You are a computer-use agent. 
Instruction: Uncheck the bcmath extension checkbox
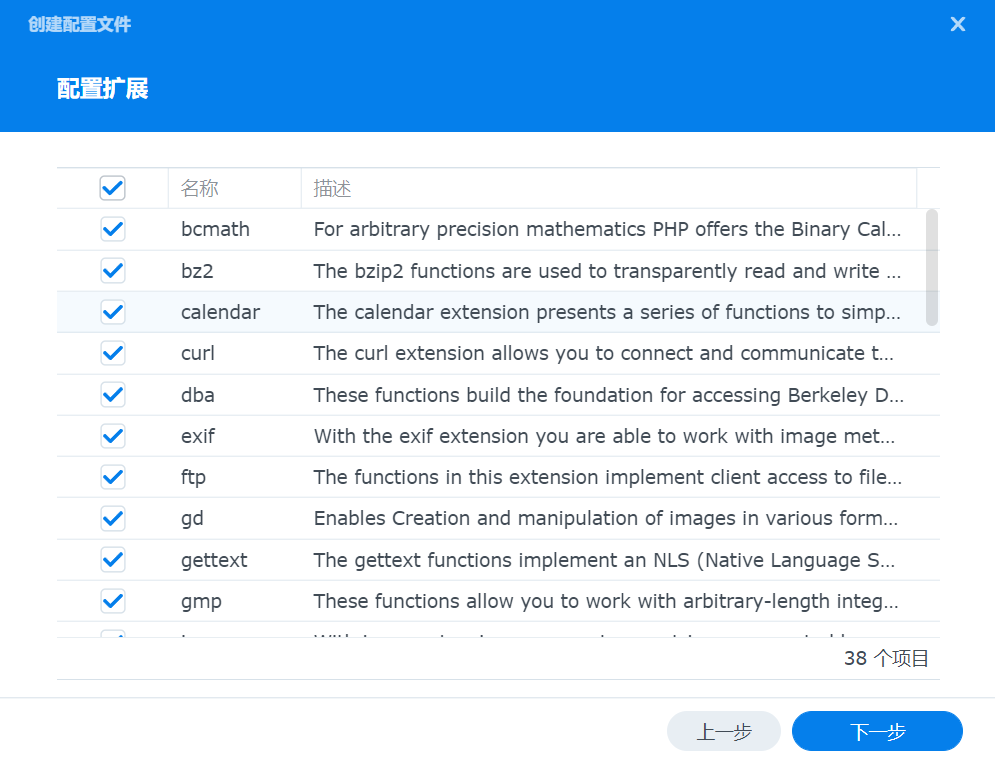tap(112, 229)
